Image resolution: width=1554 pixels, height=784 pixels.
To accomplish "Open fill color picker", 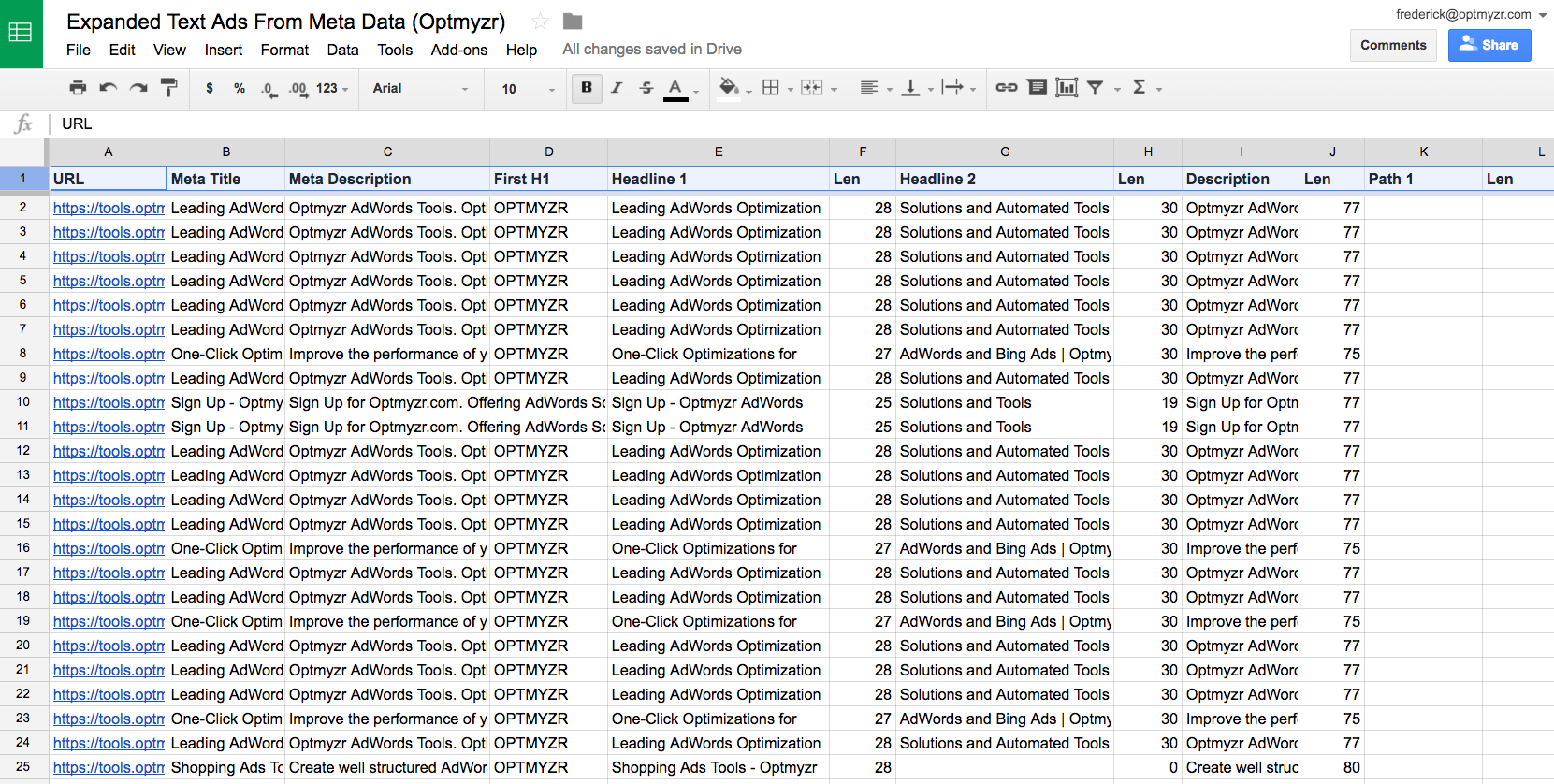I will [734, 88].
